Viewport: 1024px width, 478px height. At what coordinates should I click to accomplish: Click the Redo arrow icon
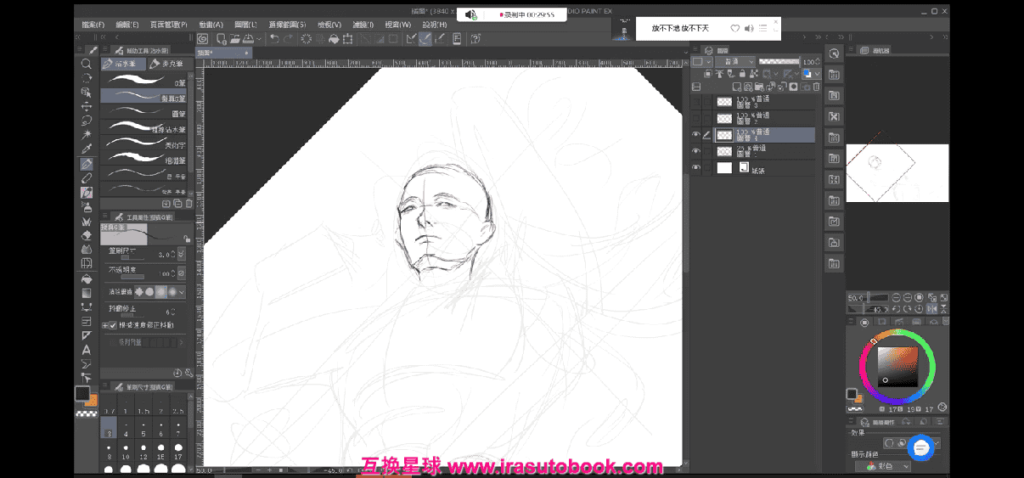[288, 39]
